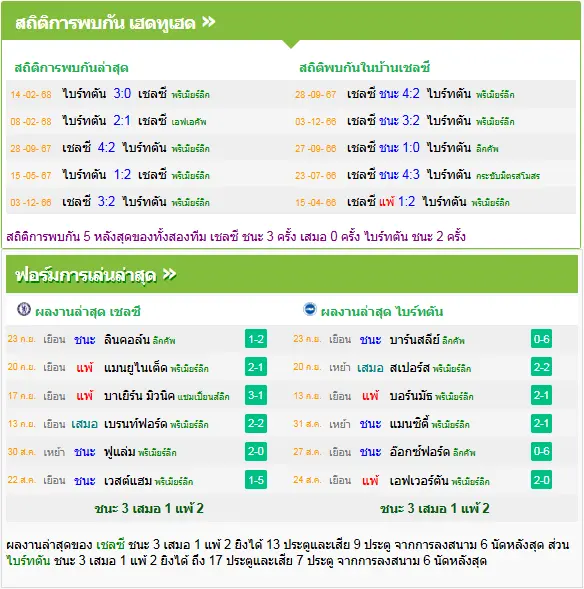
Task: Open the ฟอร์มการเล่นล่าสุด header
Action: [292, 275]
